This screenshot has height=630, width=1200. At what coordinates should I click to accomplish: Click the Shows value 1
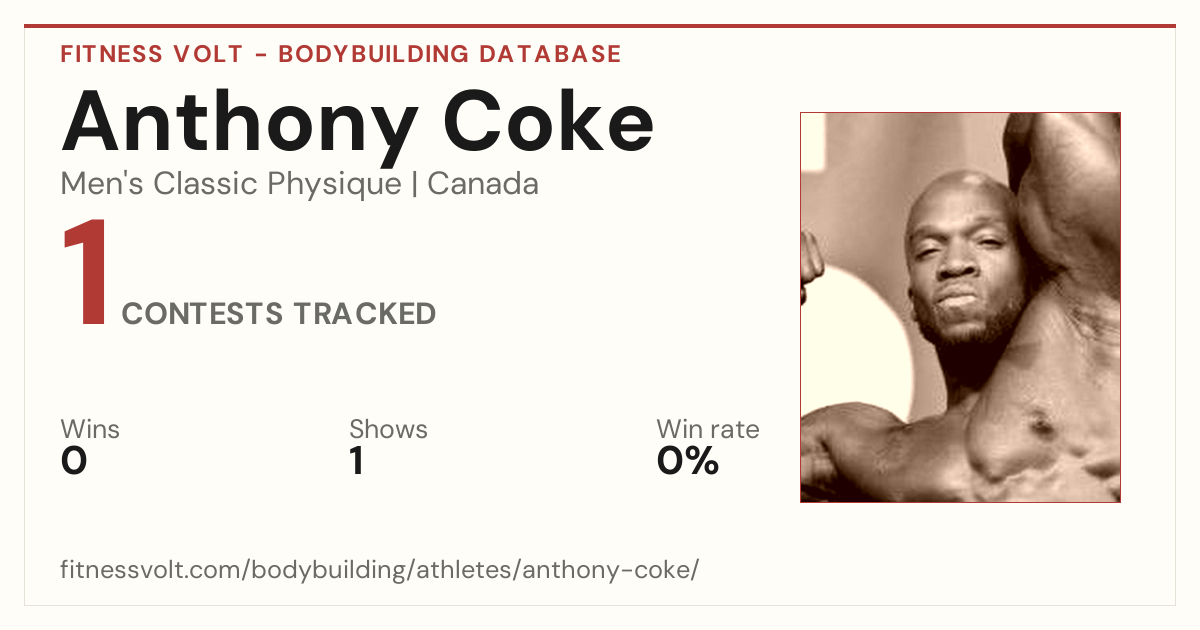357,460
